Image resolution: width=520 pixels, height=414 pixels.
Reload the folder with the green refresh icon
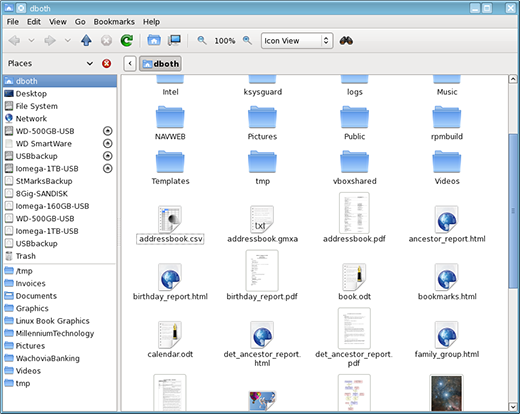point(127,41)
